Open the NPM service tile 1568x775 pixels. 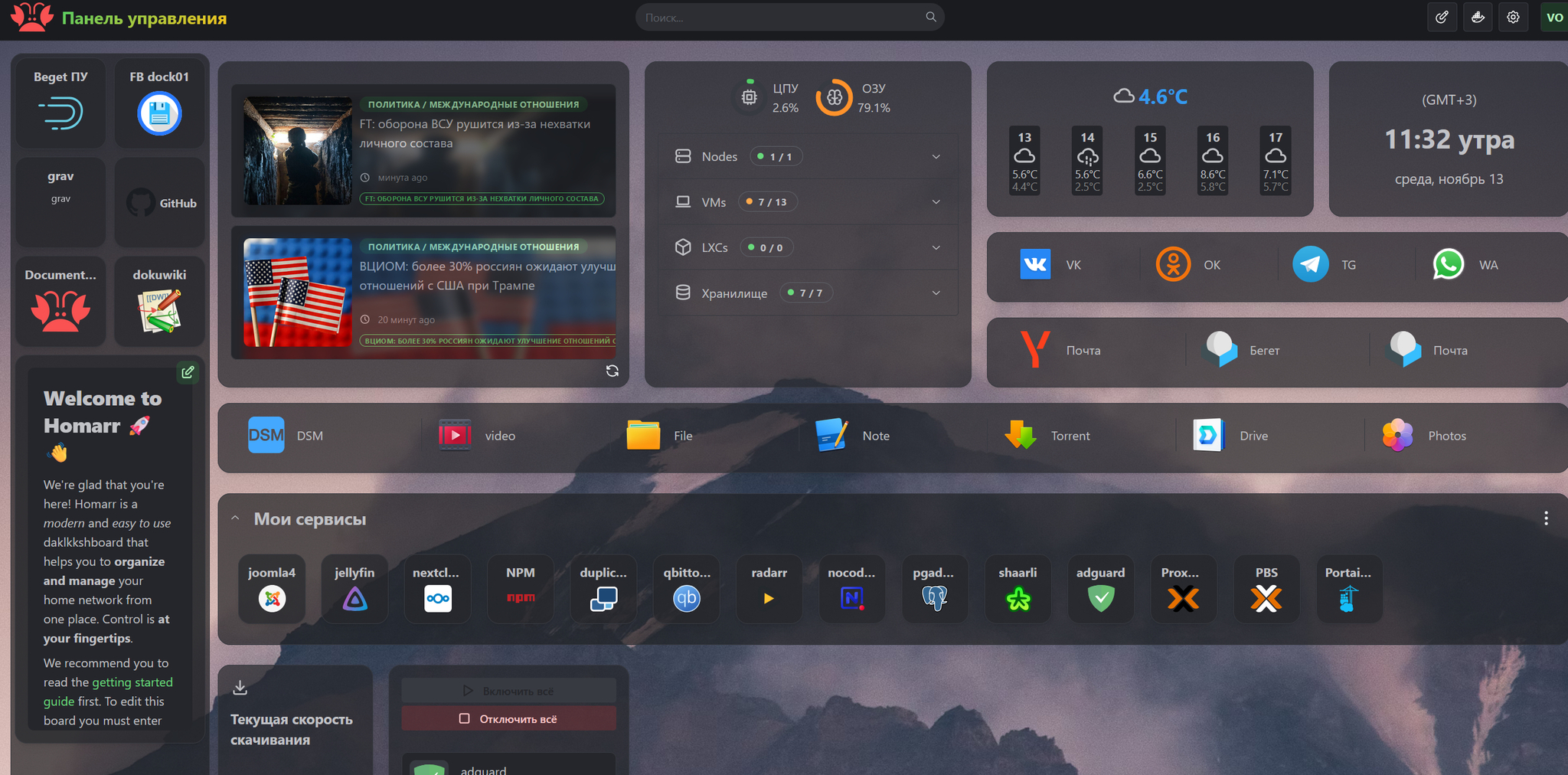pyautogui.click(x=521, y=589)
